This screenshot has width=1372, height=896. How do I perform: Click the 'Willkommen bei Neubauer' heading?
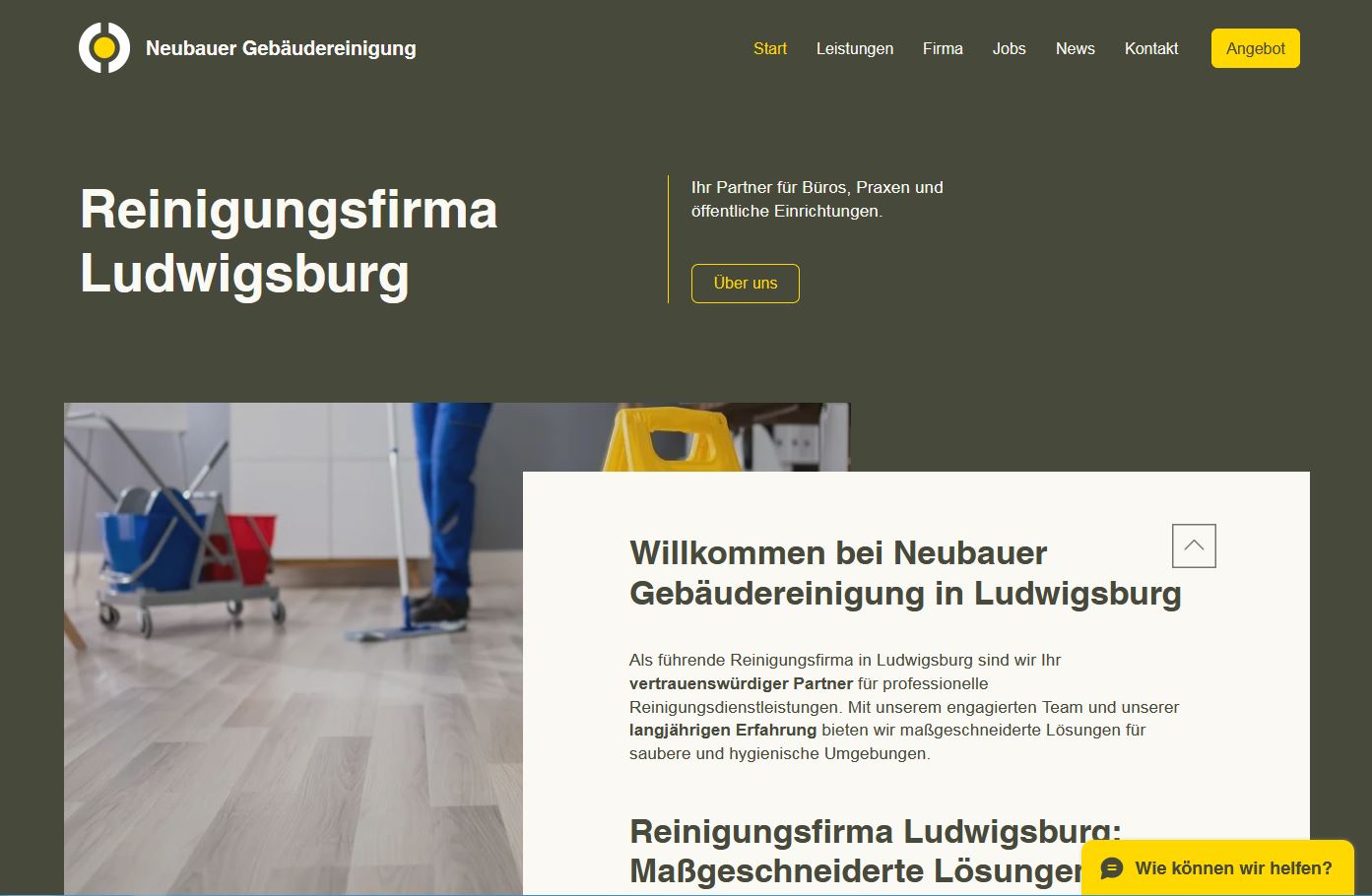point(905,573)
